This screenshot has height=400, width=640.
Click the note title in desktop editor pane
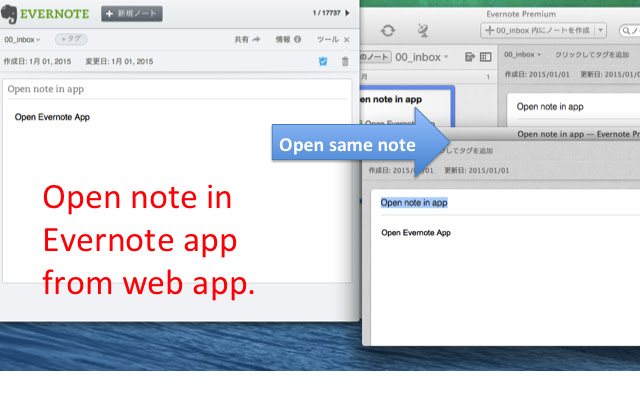click(x=550, y=107)
